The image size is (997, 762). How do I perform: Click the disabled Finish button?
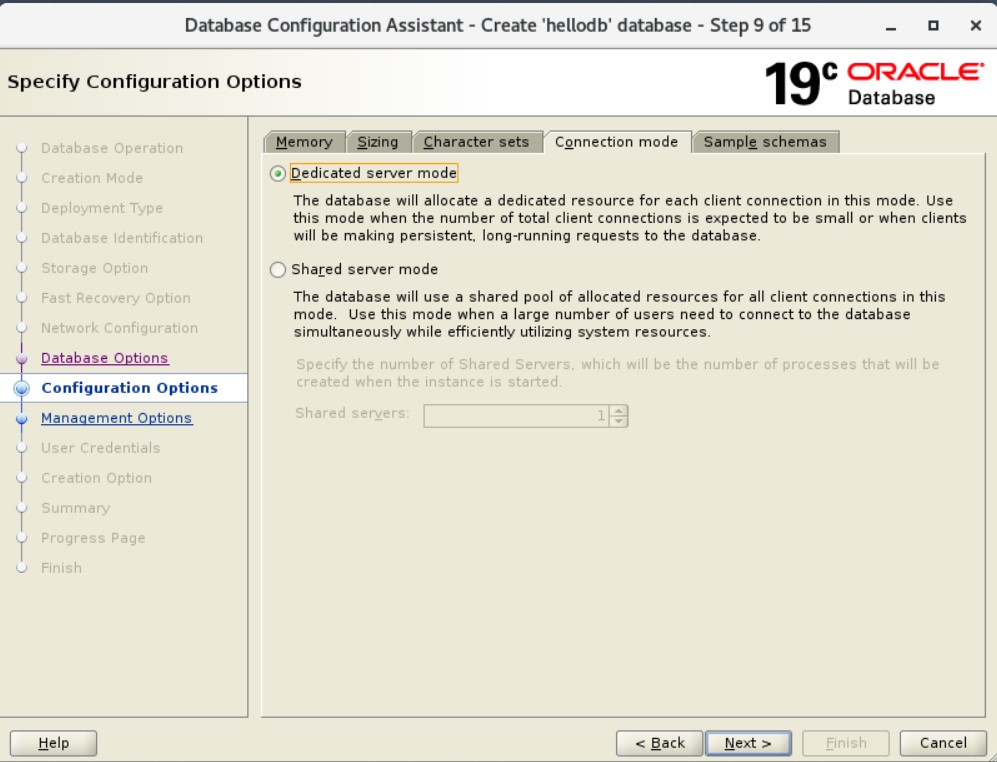(x=846, y=743)
